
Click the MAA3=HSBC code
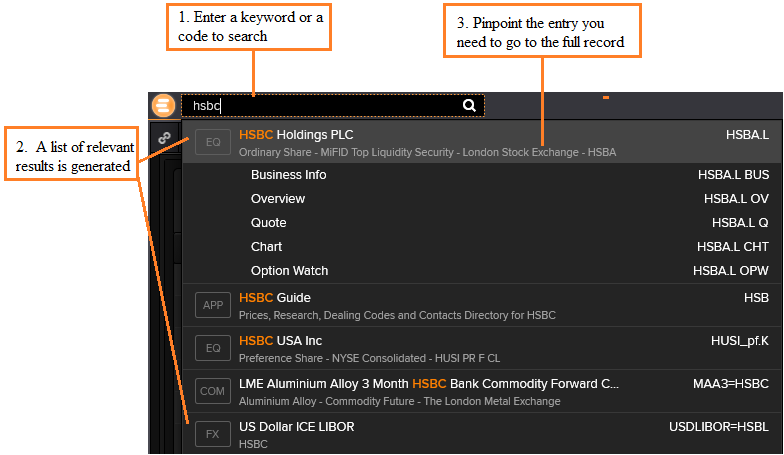tap(731, 384)
